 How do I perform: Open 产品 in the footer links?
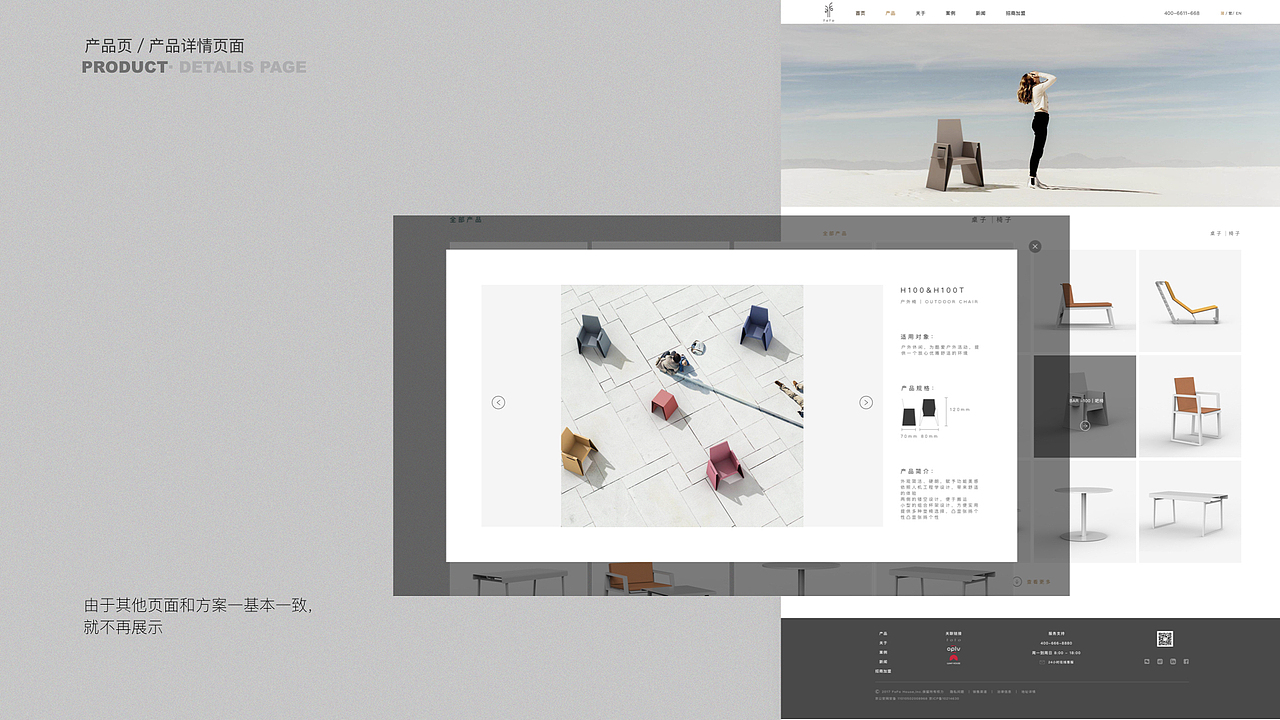coord(883,633)
